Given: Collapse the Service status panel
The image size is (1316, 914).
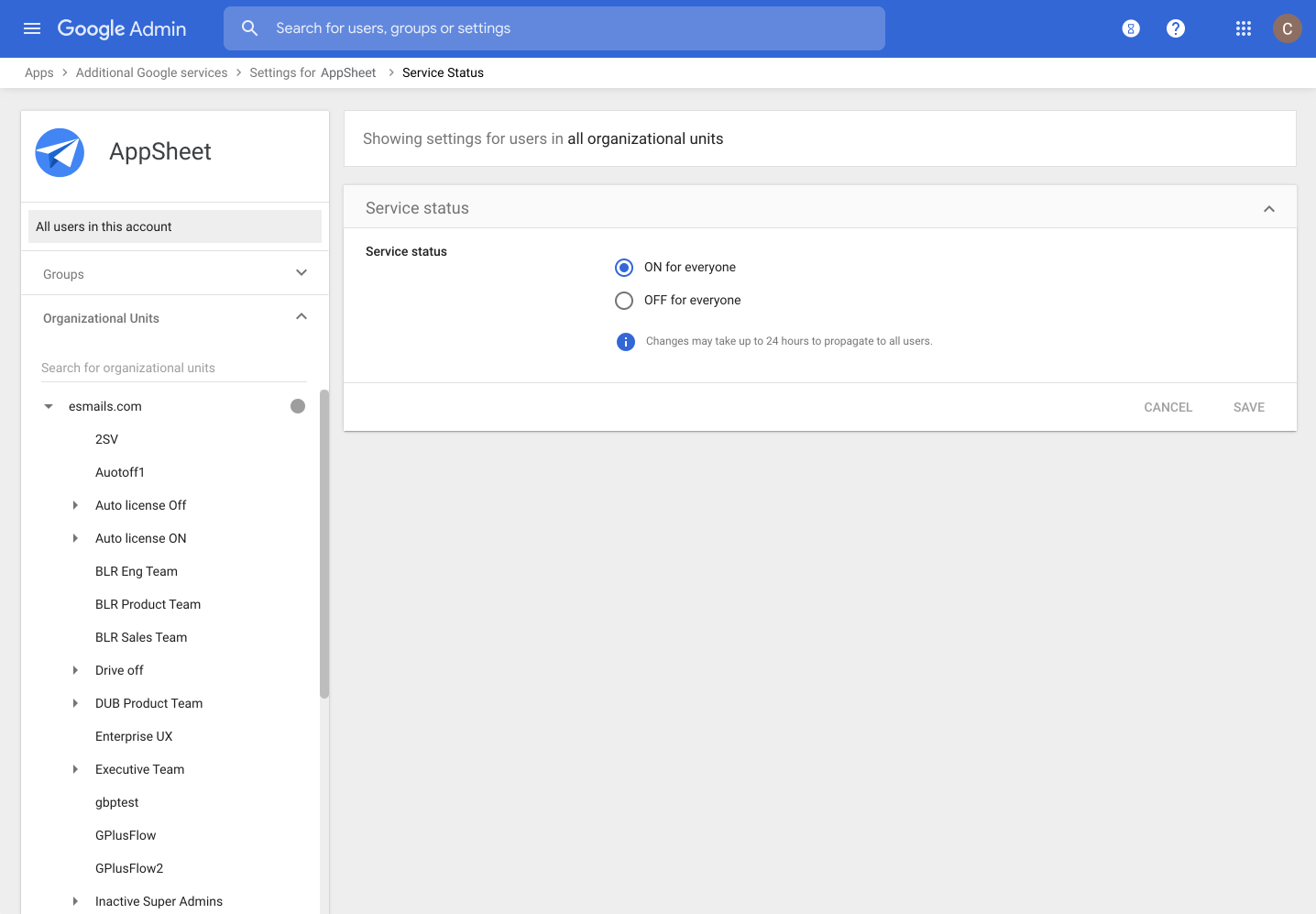Looking at the screenshot, I should pyautogui.click(x=1269, y=209).
